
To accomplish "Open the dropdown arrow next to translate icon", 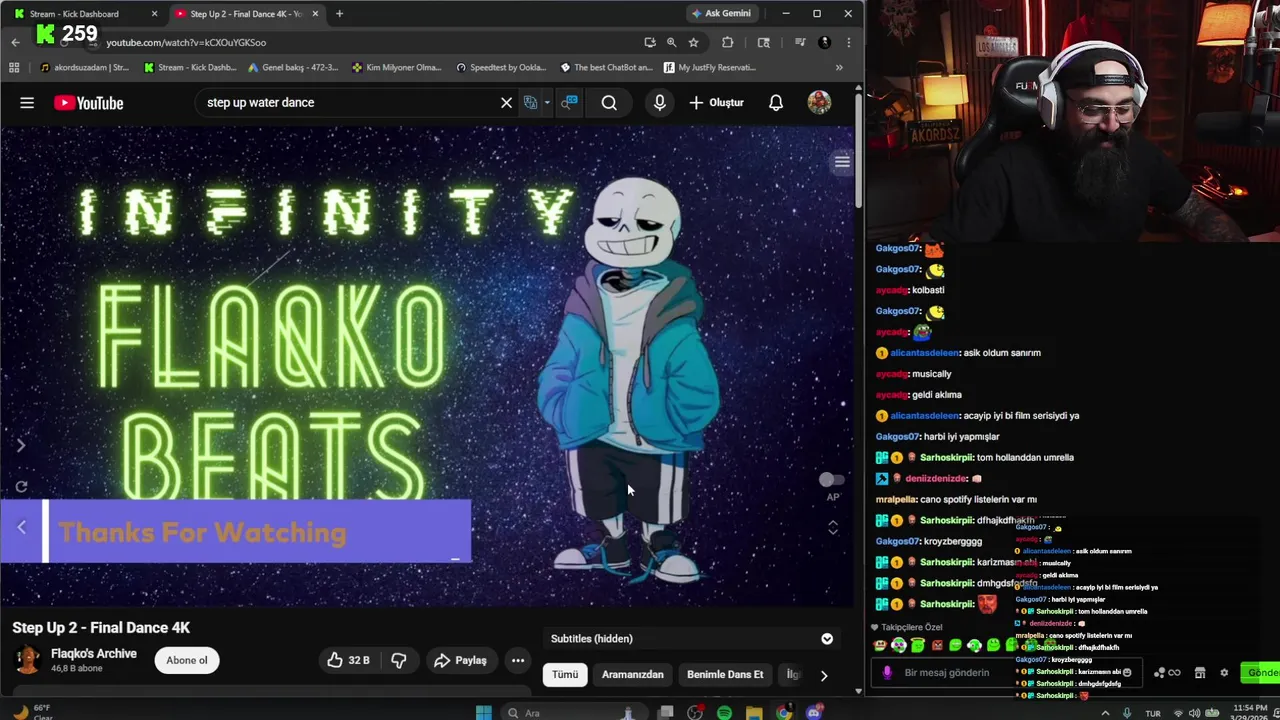I will [547, 103].
